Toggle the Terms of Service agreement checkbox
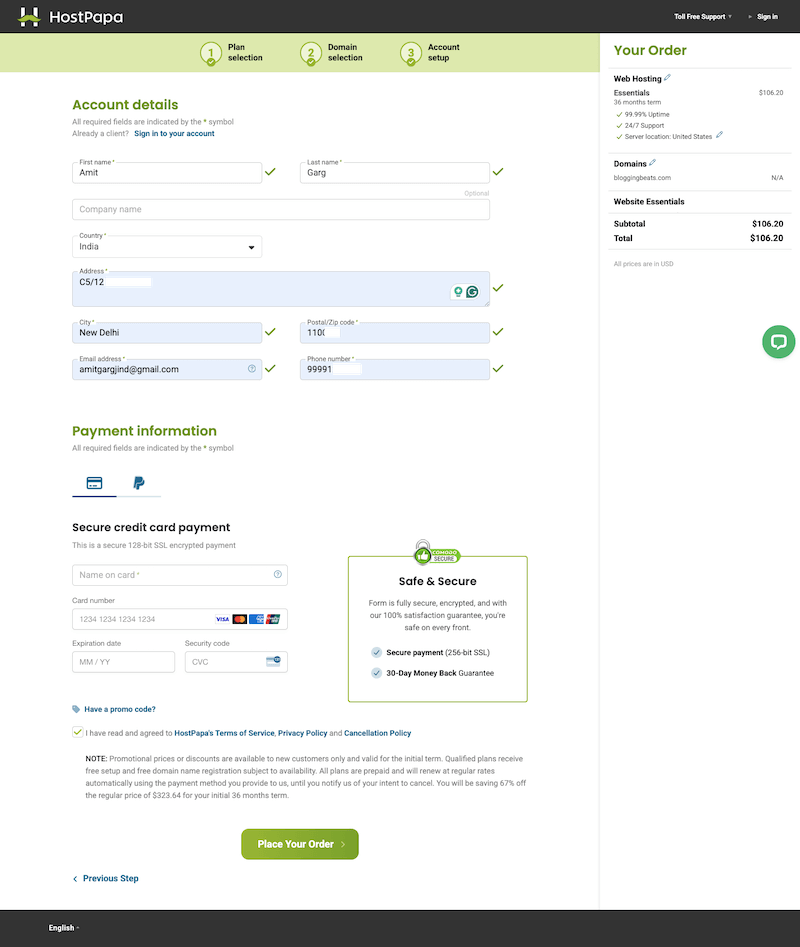Image resolution: width=800 pixels, height=947 pixels. coord(78,732)
